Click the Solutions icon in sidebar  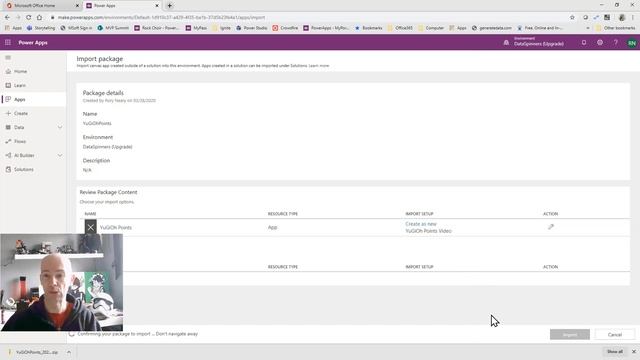pos(8,169)
